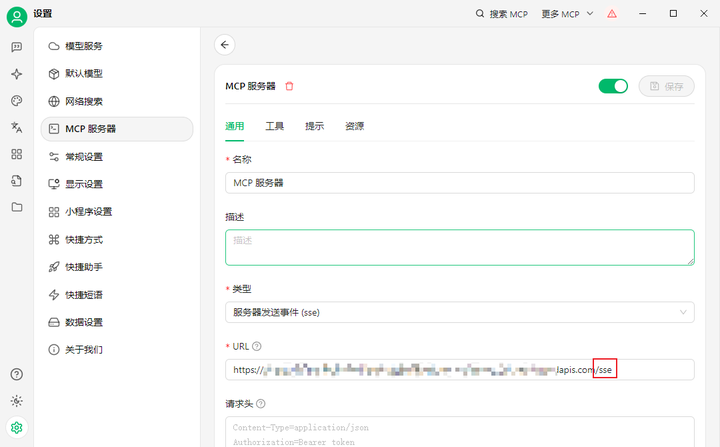Minimize the application window
The image size is (720, 447).
pyautogui.click(x=642, y=14)
